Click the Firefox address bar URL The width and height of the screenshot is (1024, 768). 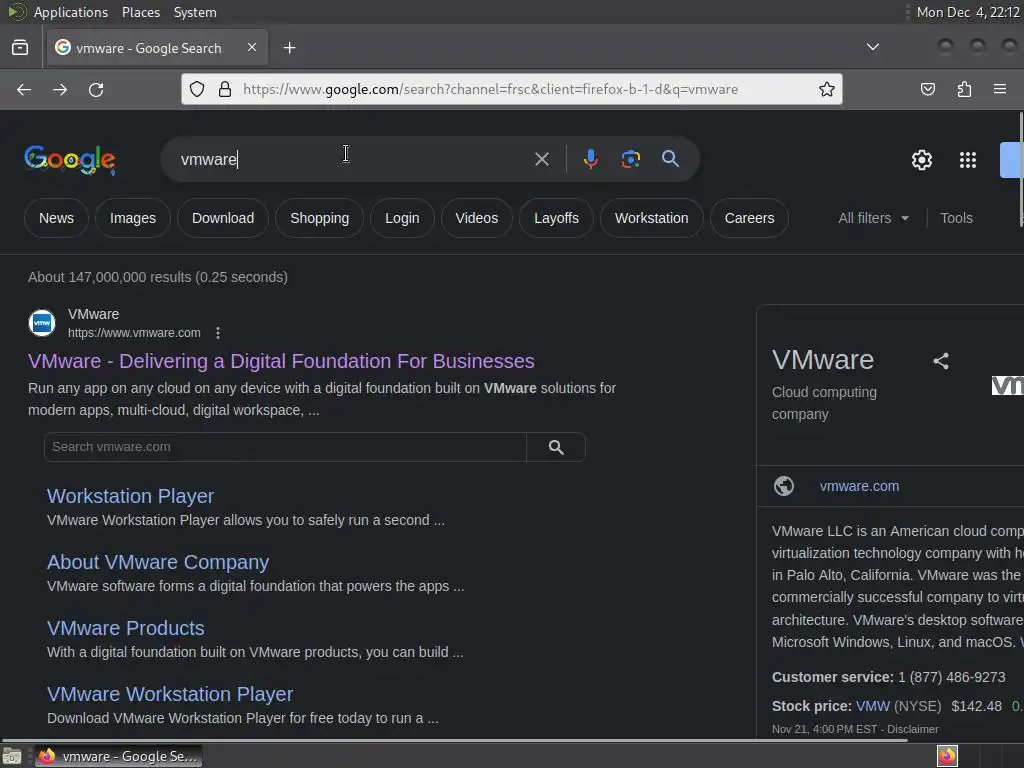tap(490, 89)
